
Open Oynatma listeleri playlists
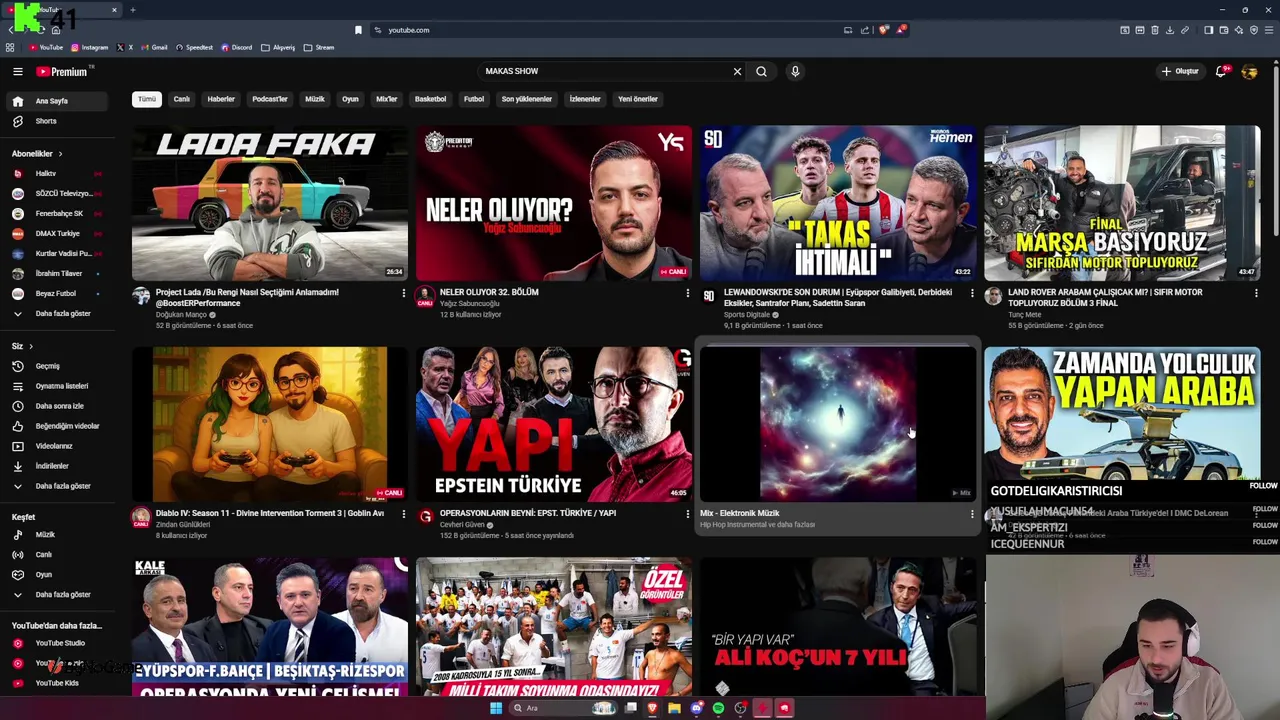[59, 386]
